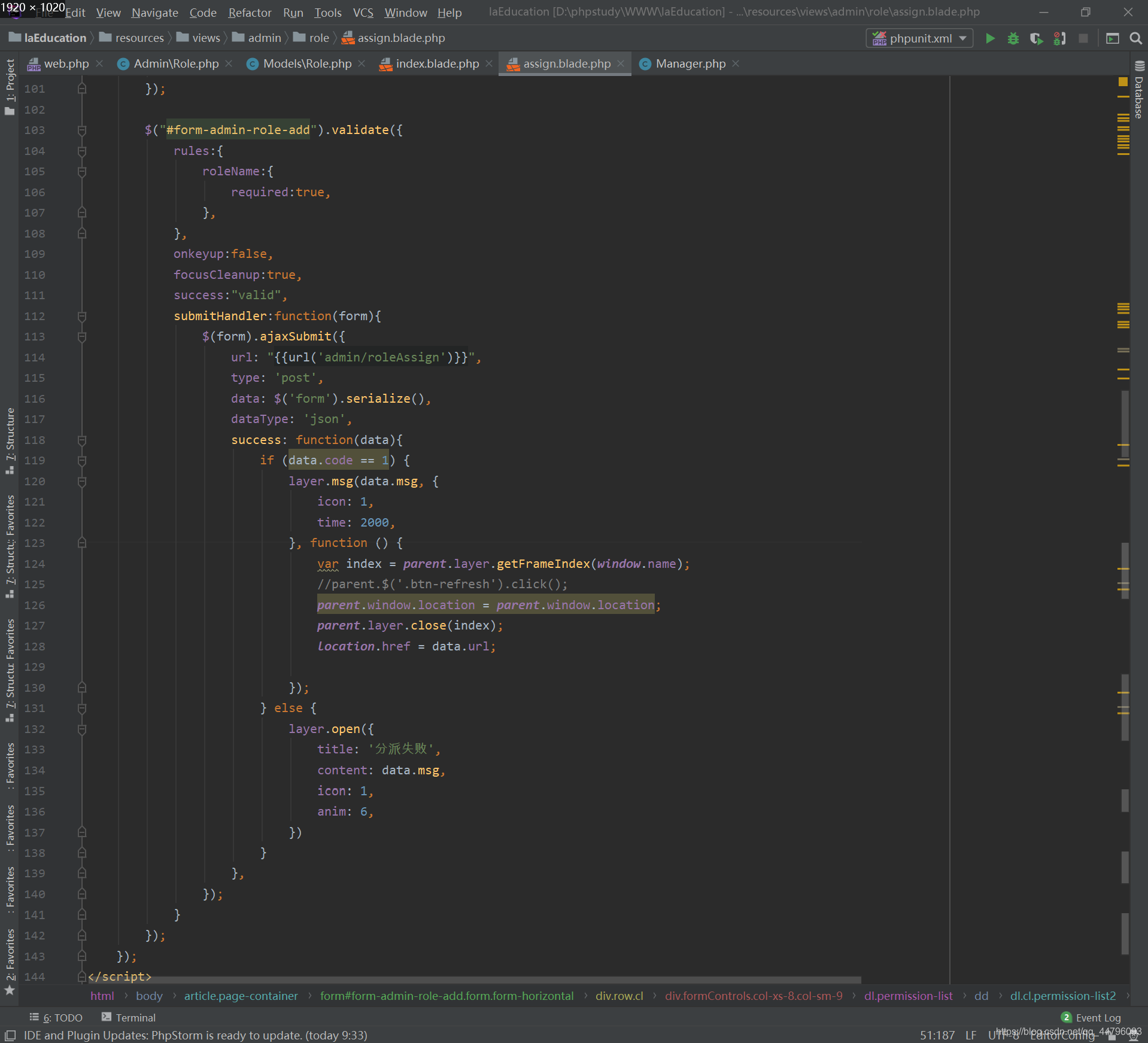Click form#form-admin-role-add breadcrumb at bottom
This screenshot has width=1148, height=1043.
tap(447, 996)
